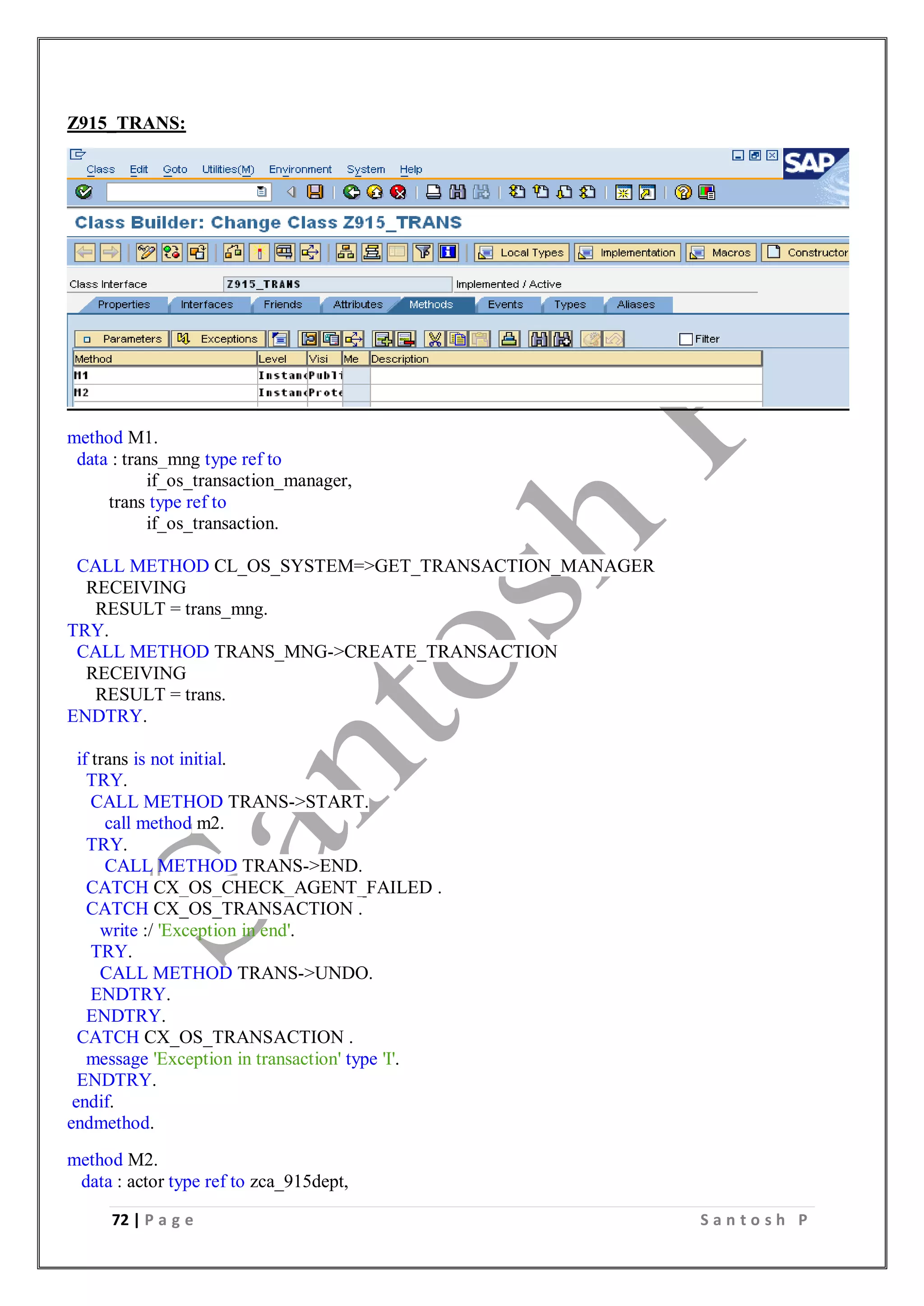
Task: Click the Visi column header
Action: click(x=325, y=359)
